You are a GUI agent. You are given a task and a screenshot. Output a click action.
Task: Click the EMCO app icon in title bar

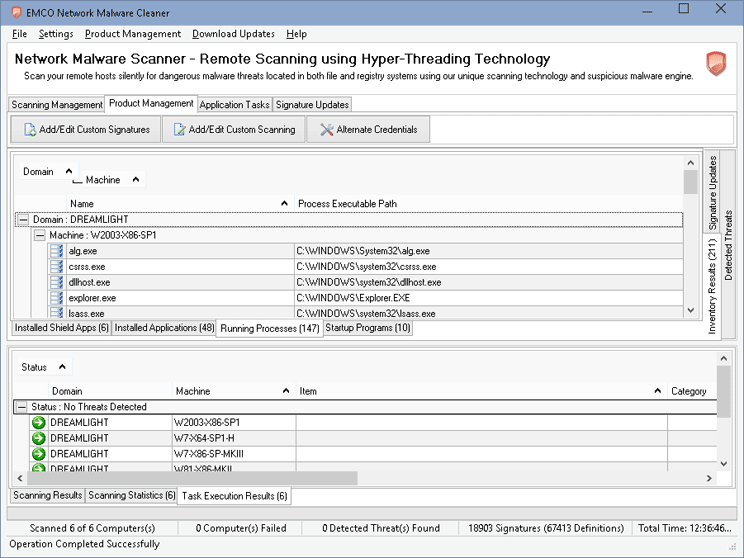click(x=17, y=12)
